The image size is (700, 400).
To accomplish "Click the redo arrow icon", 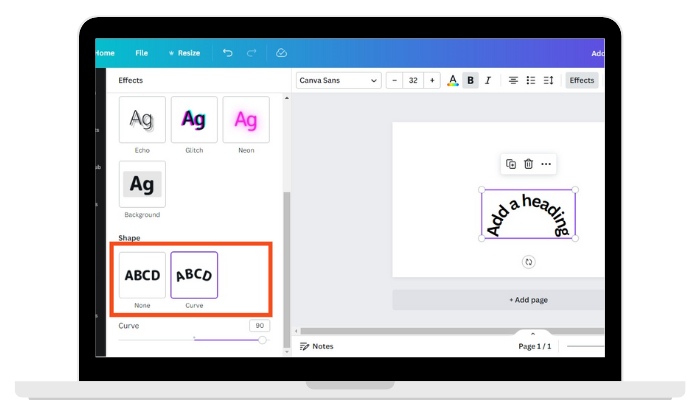I will click(252, 53).
